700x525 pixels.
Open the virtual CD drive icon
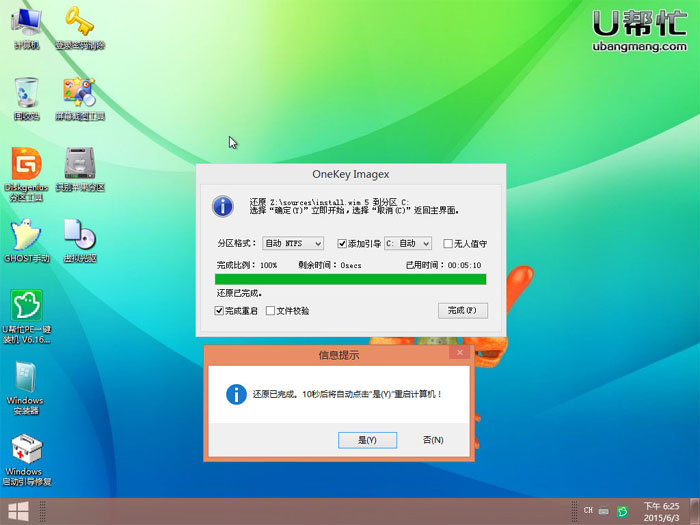(80, 237)
